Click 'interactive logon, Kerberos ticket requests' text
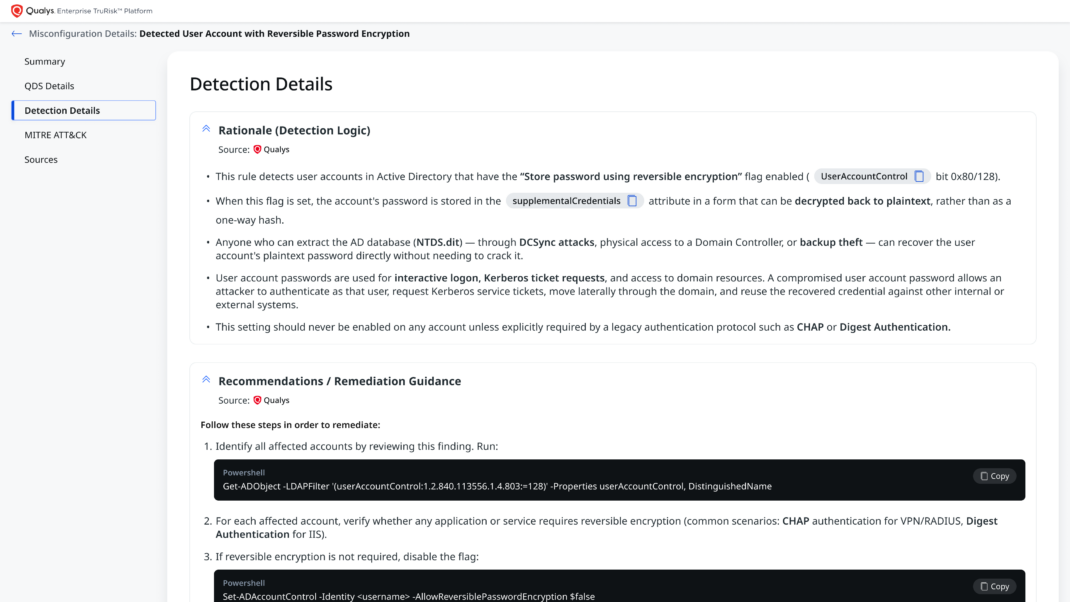The width and height of the screenshot is (1070, 602). pyautogui.click(x=500, y=278)
